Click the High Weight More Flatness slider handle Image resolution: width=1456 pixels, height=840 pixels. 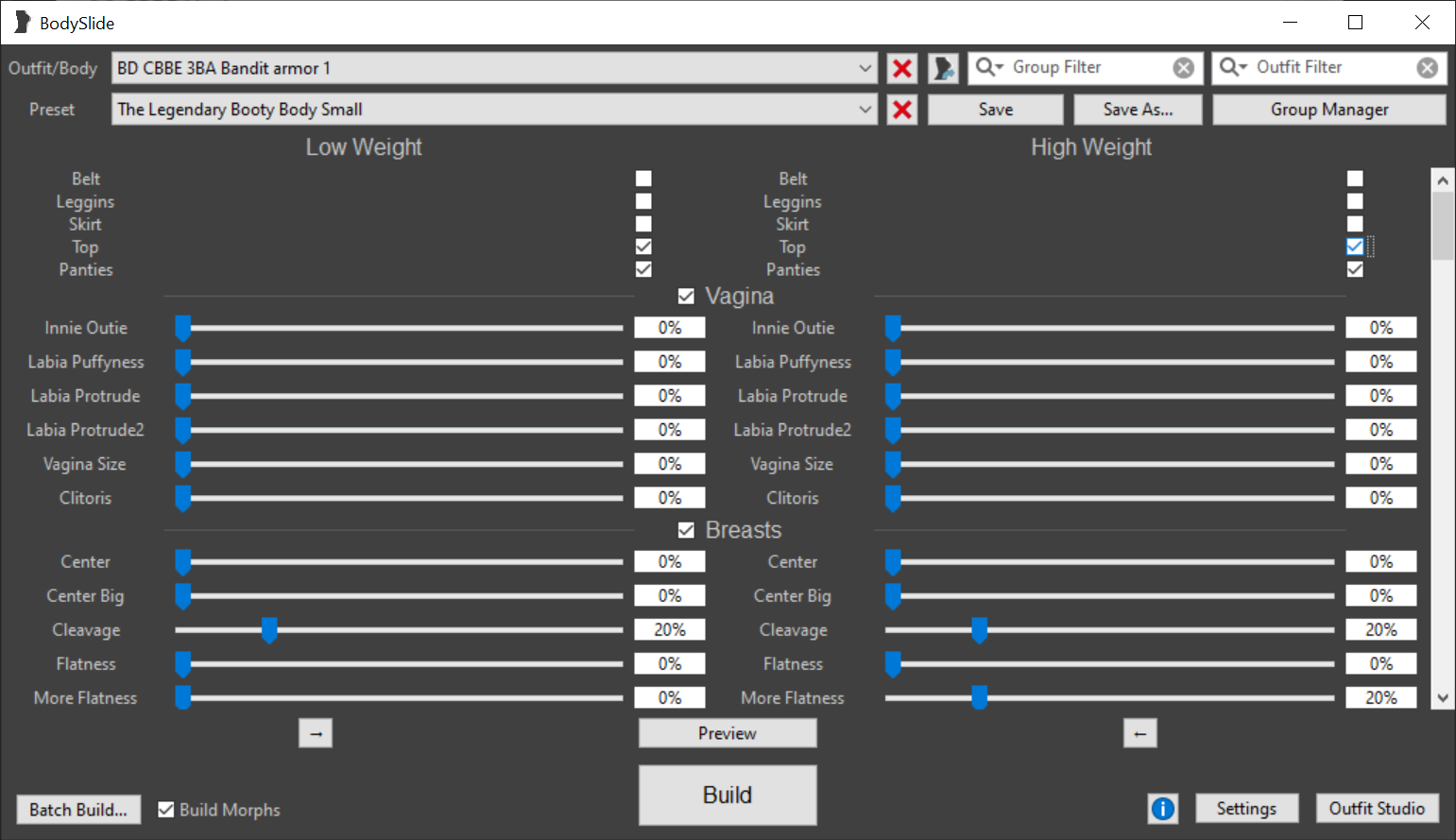(x=980, y=698)
